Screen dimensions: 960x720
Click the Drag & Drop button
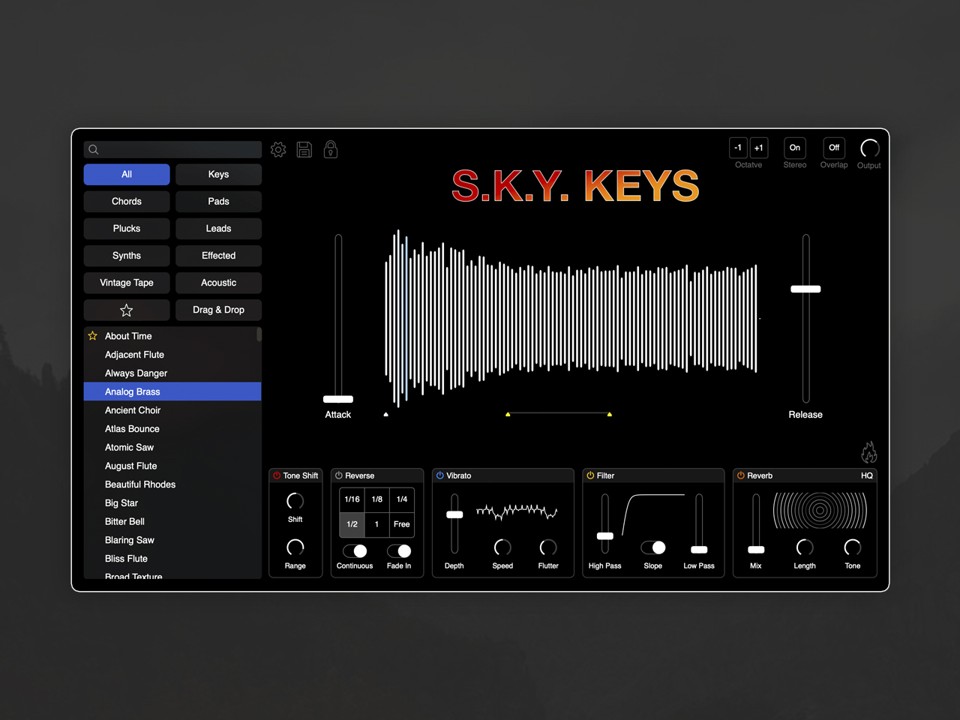pos(219,310)
